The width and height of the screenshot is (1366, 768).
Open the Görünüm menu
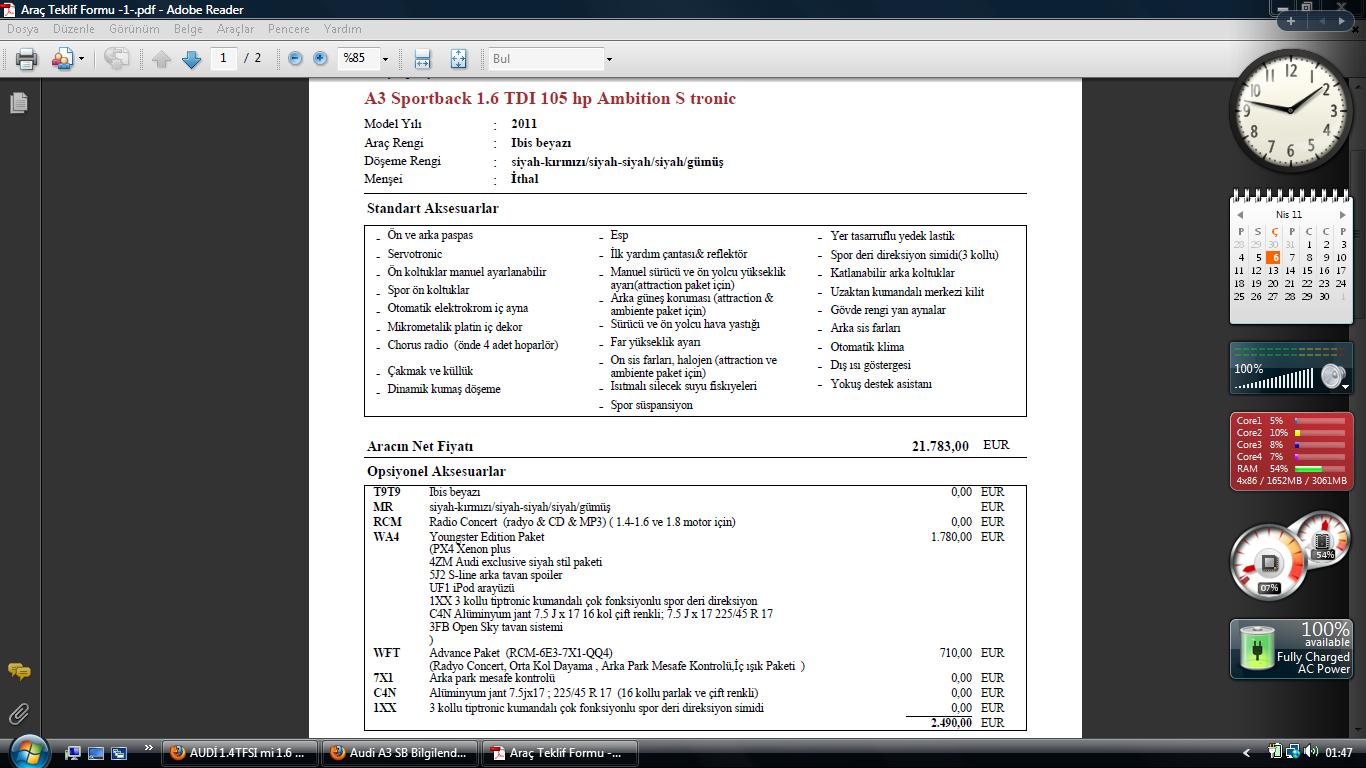pos(134,29)
